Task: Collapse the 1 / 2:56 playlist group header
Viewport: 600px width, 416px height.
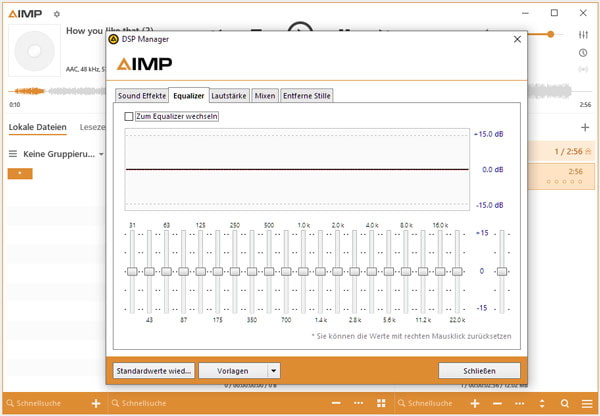Action: click(588, 151)
